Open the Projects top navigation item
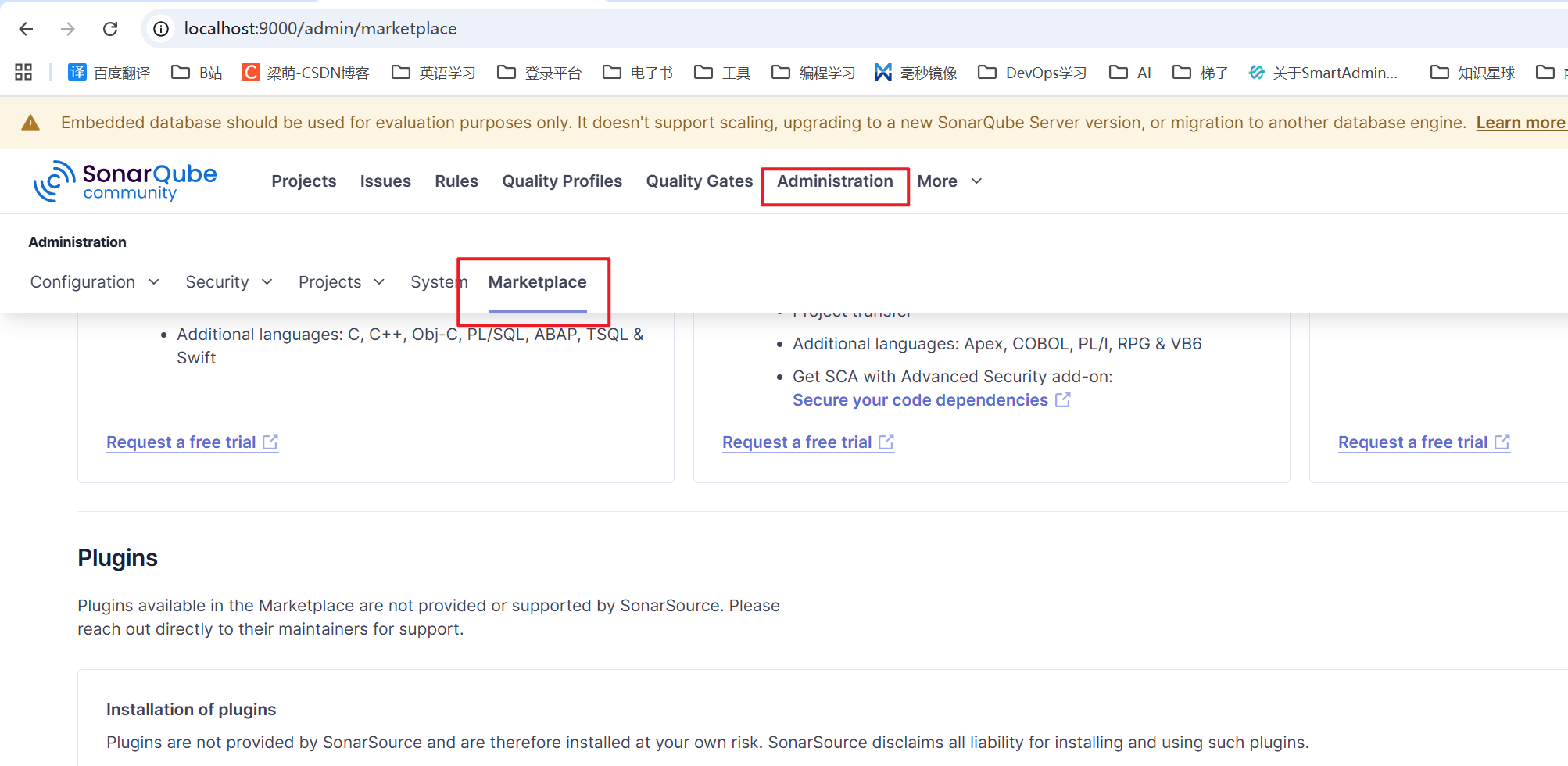 [x=304, y=181]
